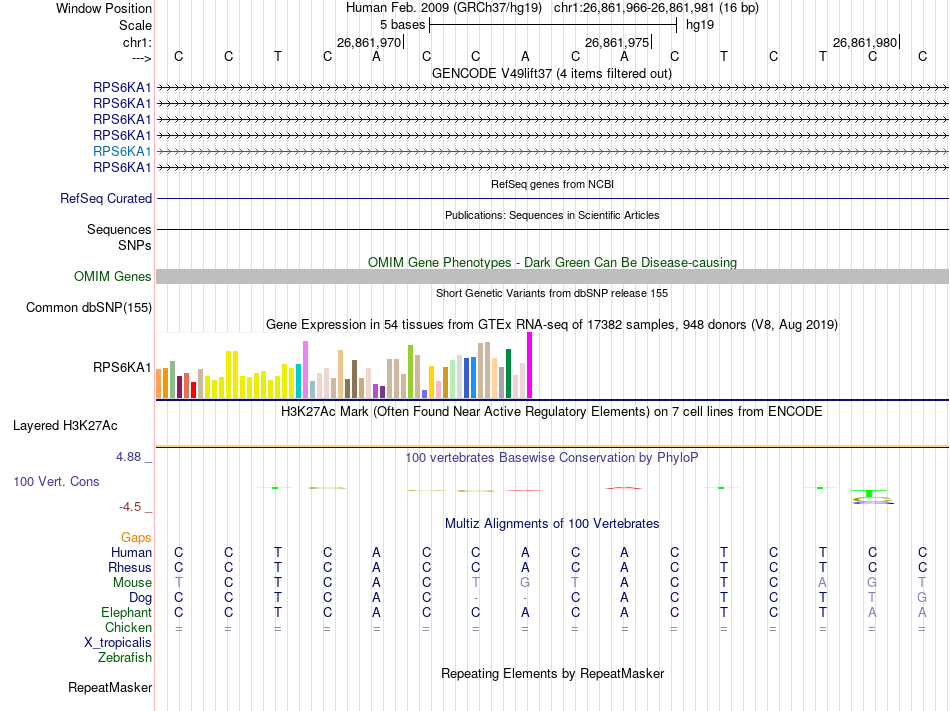
Task: Click the green conservation peak in PhyloP track
Action: [869, 494]
